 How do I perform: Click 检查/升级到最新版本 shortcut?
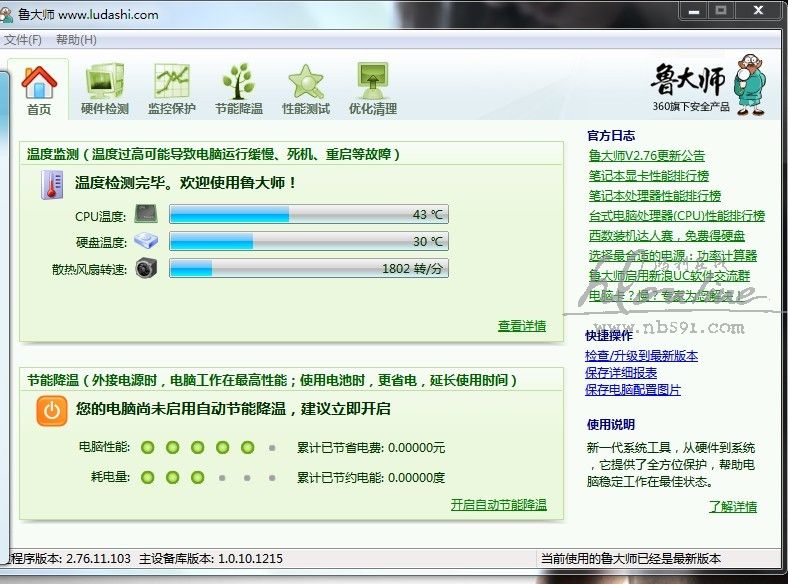pyautogui.click(x=641, y=356)
